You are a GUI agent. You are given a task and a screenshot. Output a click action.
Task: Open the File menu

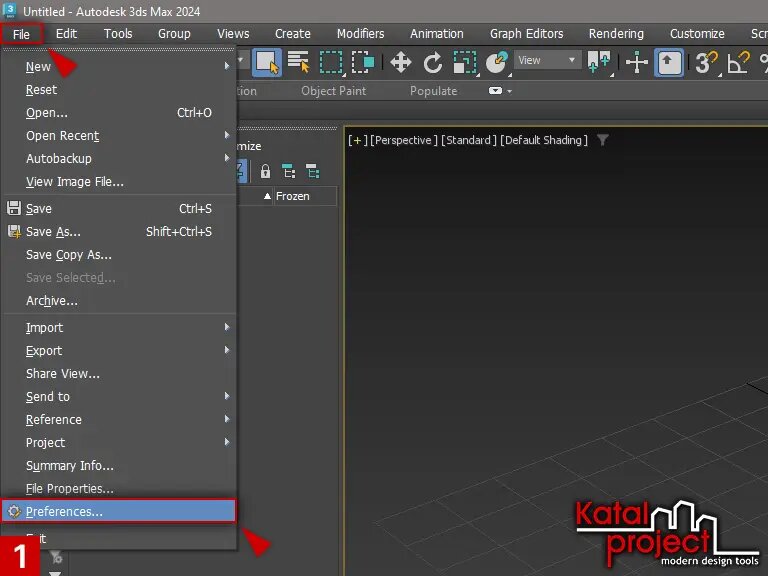click(21, 34)
